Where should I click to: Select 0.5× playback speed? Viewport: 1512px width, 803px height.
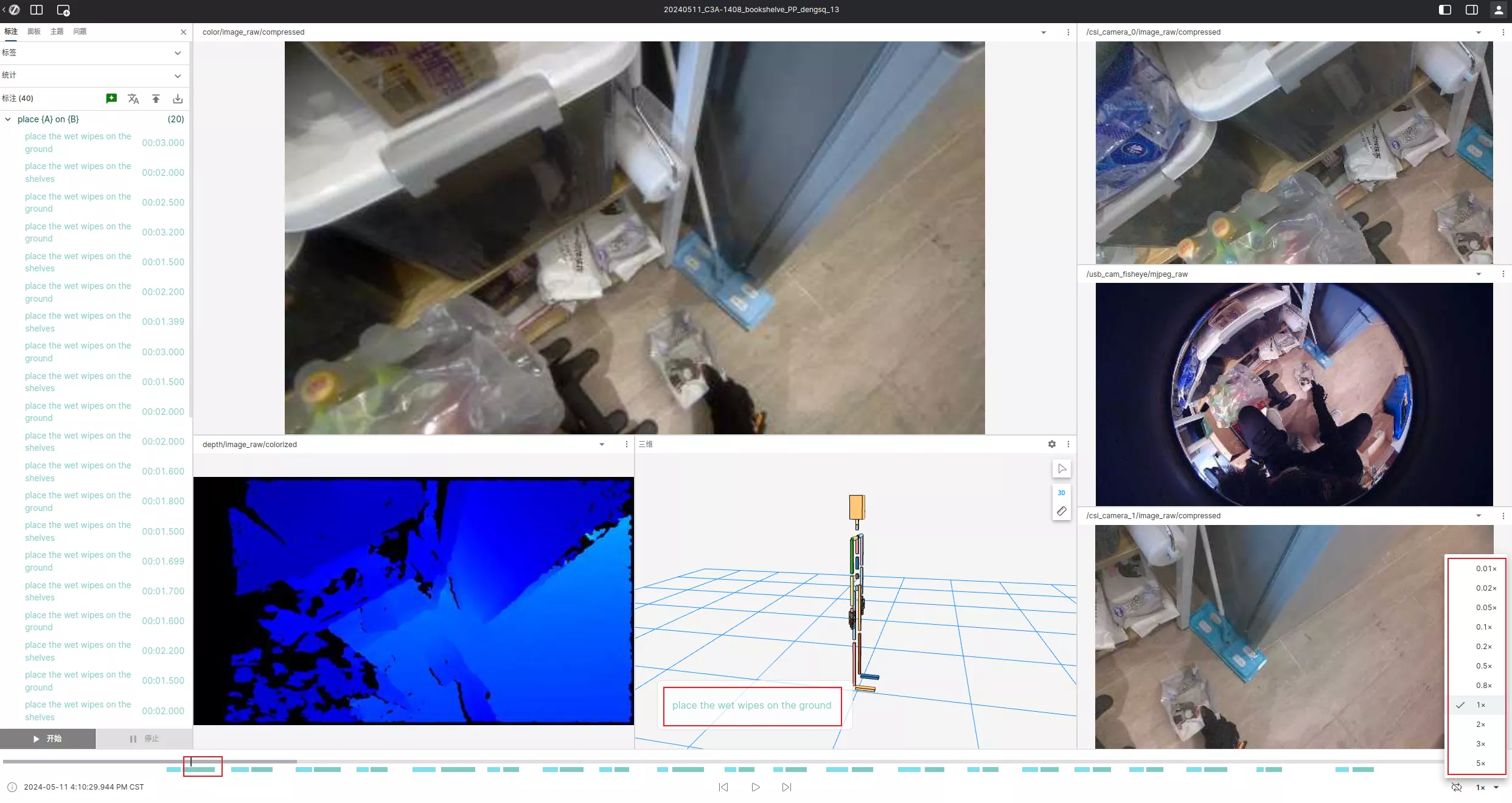pyautogui.click(x=1483, y=666)
